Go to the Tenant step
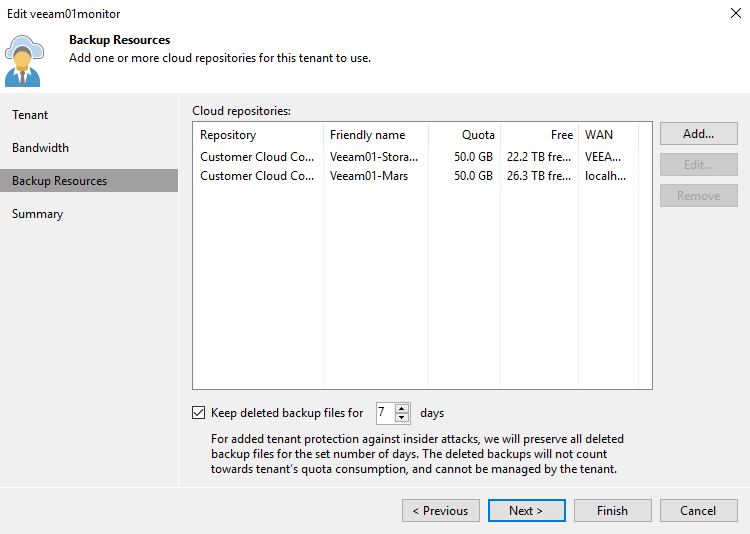 pos(89,115)
